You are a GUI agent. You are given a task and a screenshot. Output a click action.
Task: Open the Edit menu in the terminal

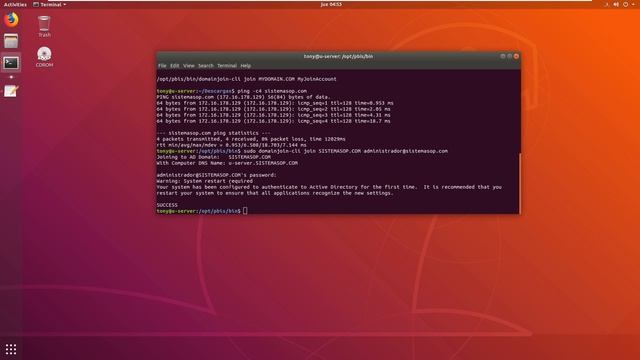coord(175,65)
